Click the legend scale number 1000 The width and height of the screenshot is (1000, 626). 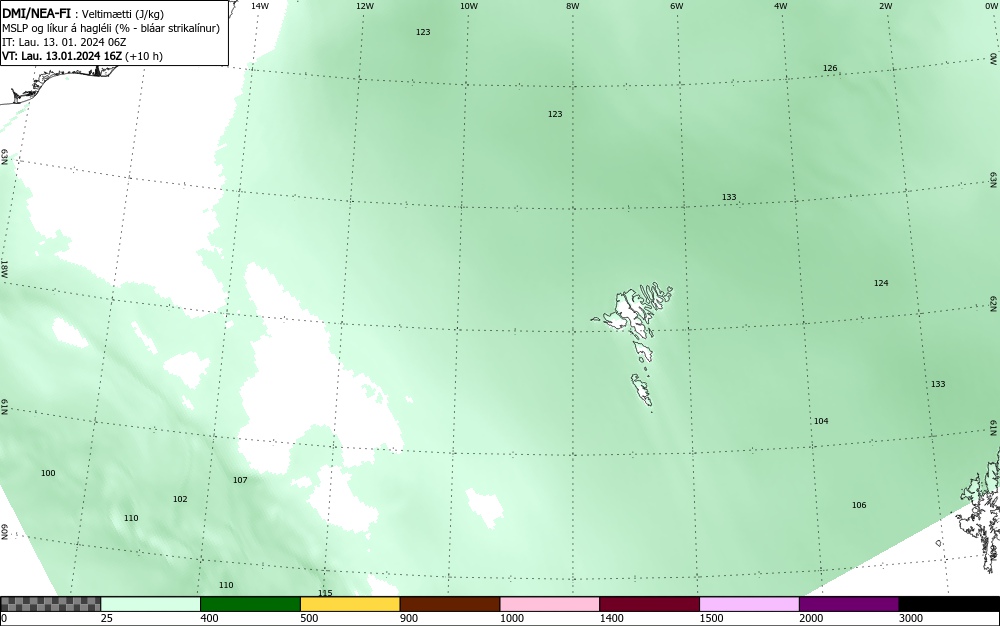click(x=511, y=618)
